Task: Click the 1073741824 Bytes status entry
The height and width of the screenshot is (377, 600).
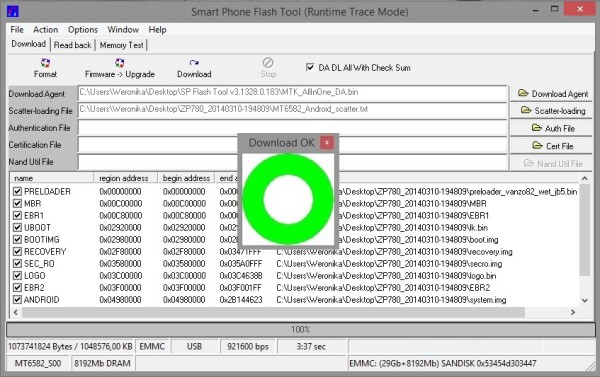Action: (x=70, y=347)
